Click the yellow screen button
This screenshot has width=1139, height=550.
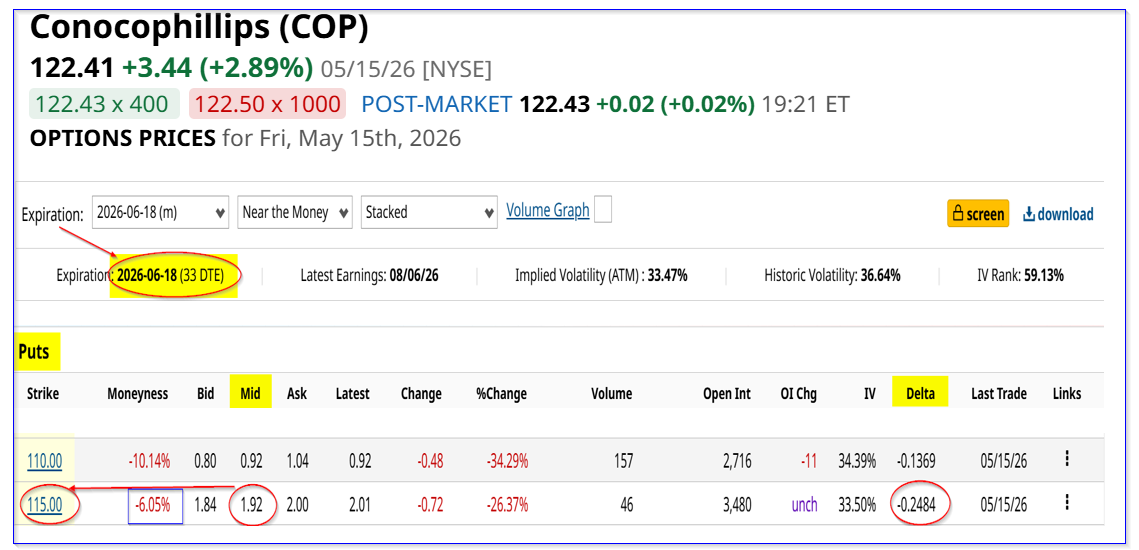click(x=978, y=214)
